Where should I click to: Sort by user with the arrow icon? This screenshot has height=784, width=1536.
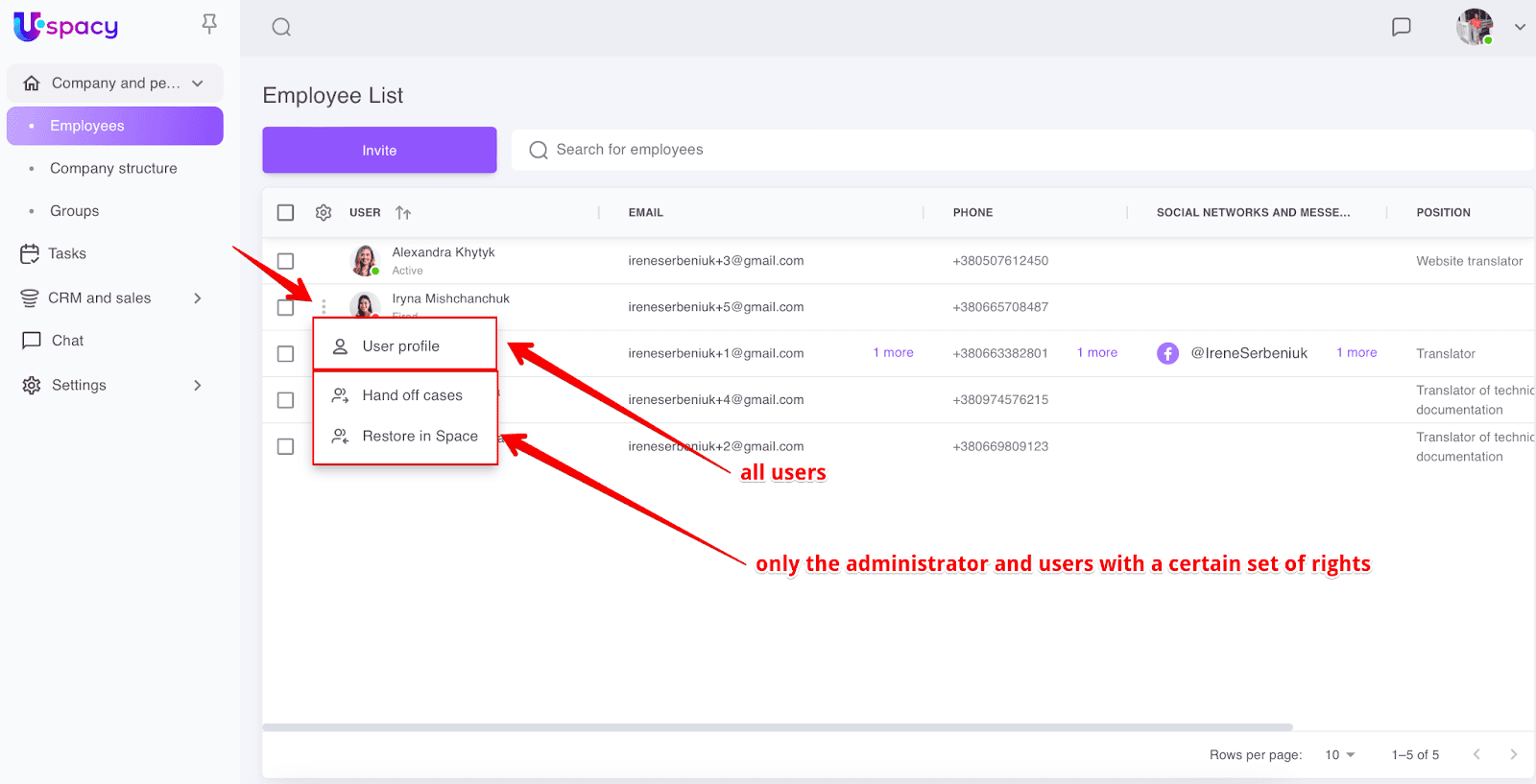[403, 213]
